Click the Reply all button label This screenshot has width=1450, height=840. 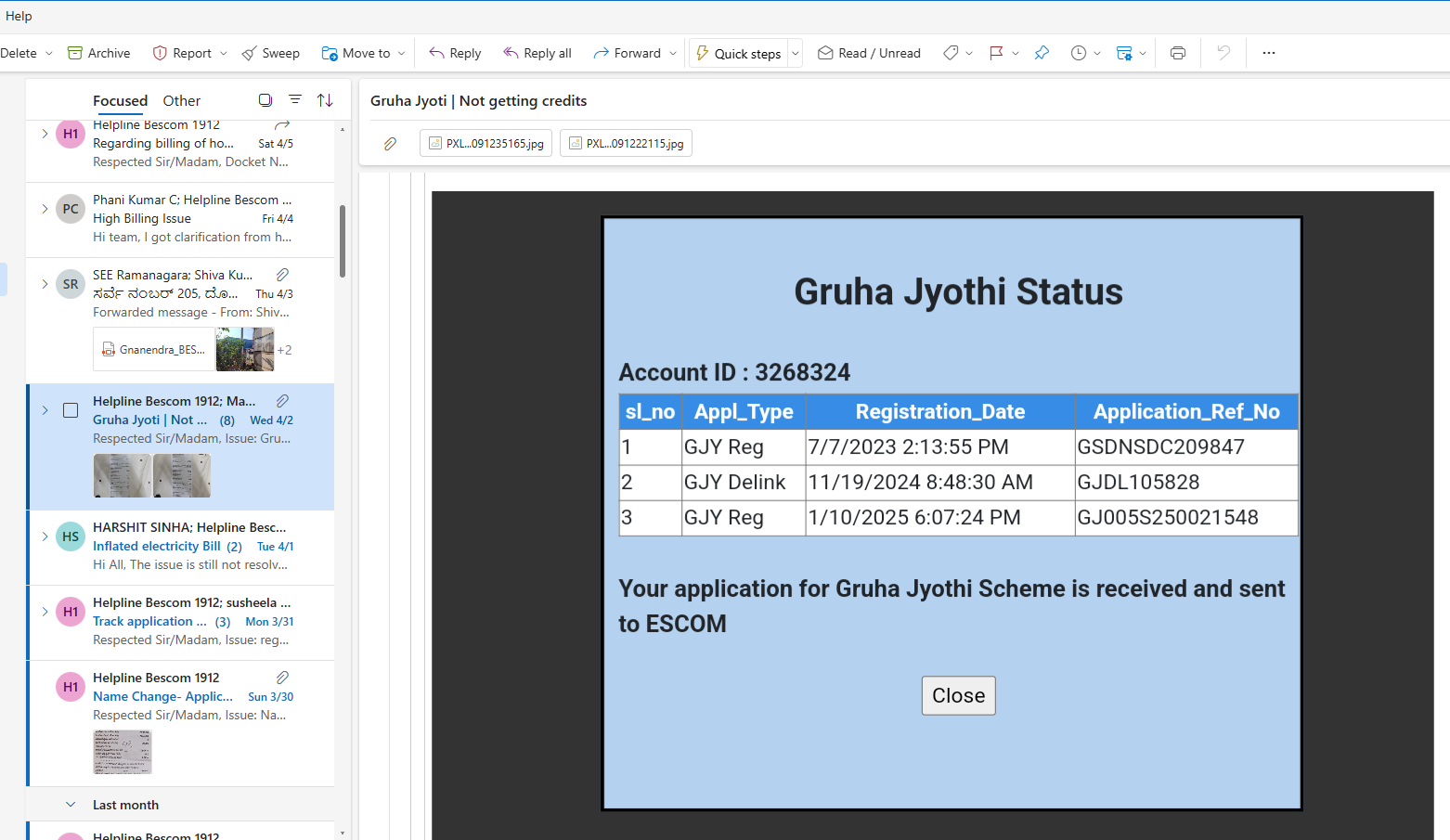pyautogui.click(x=548, y=53)
